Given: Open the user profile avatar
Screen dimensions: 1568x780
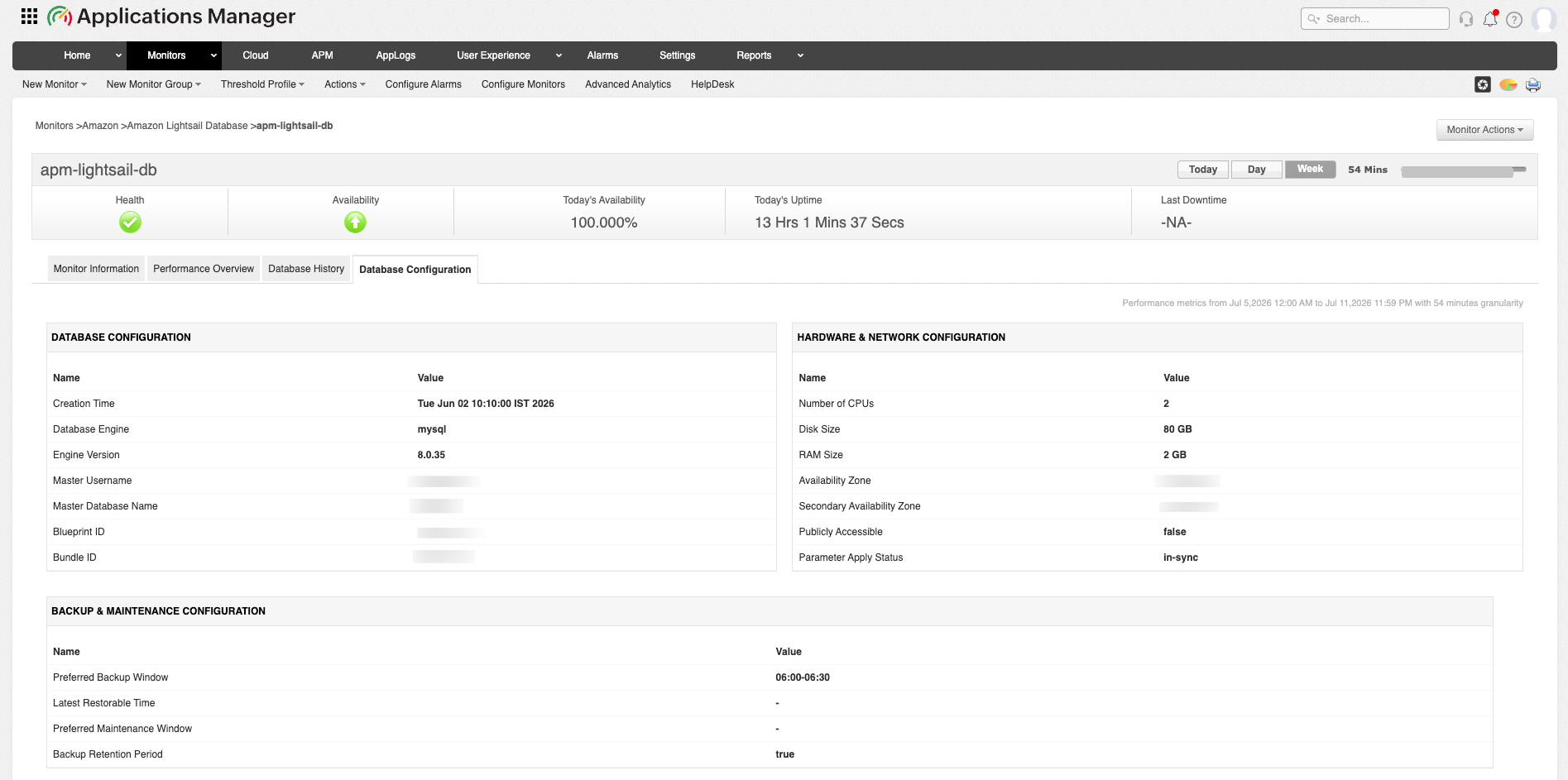Looking at the screenshot, I should pos(1544,18).
